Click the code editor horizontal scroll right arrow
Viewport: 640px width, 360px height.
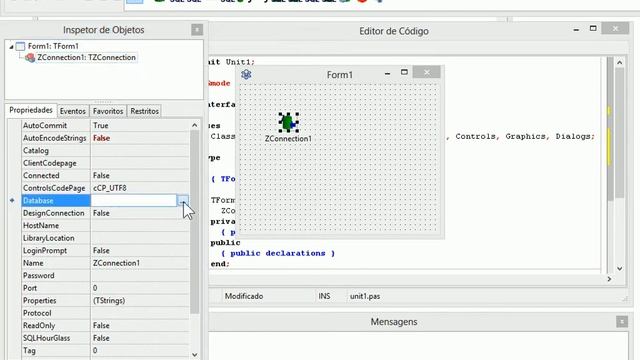[x=609, y=279]
